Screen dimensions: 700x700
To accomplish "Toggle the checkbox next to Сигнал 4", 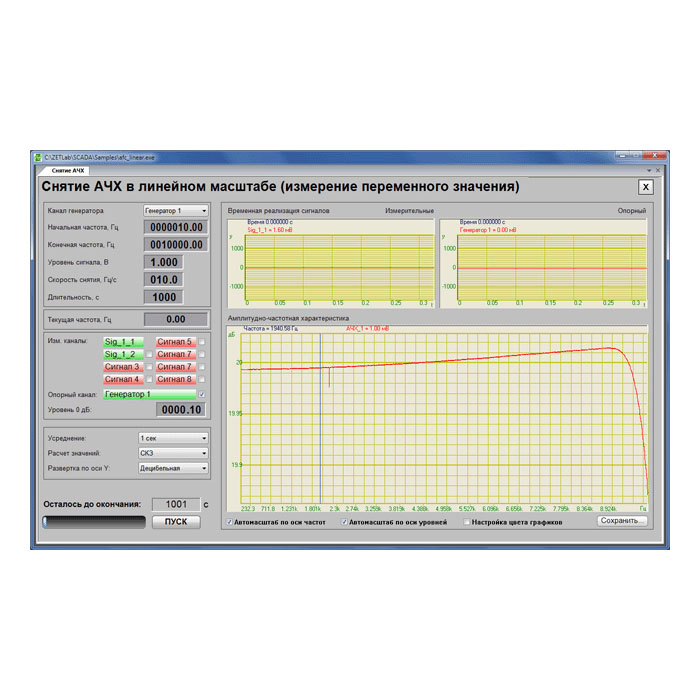I will point(150,379).
